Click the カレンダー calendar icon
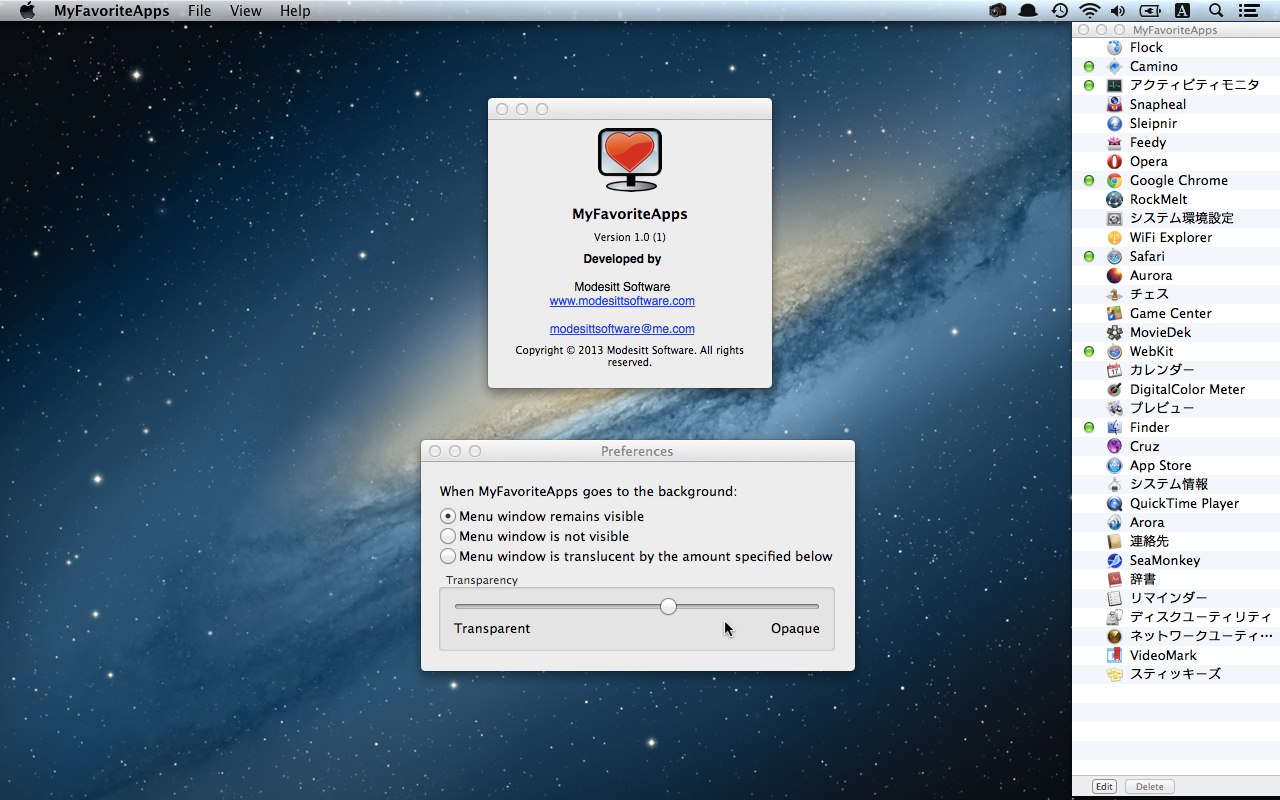1280x800 pixels. point(1114,371)
